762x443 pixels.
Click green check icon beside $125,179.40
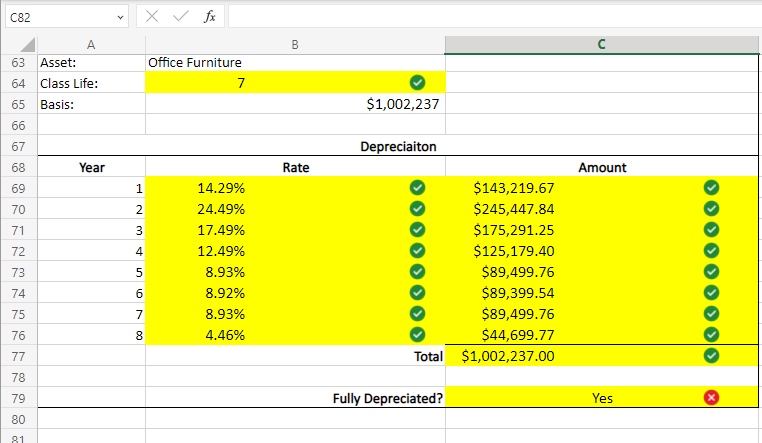(x=711, y=251)
